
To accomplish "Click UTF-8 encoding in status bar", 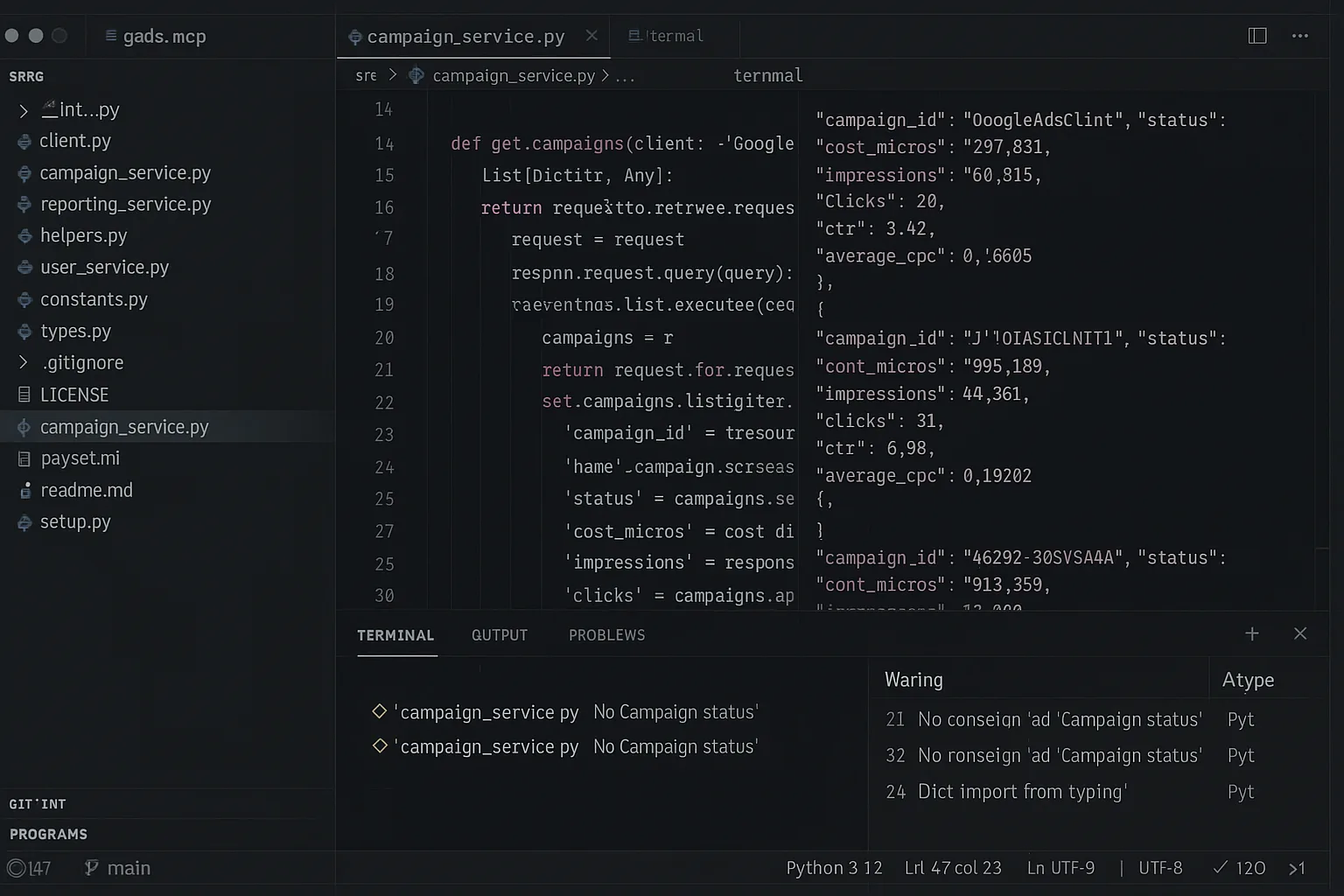I will coord(1160,868).
